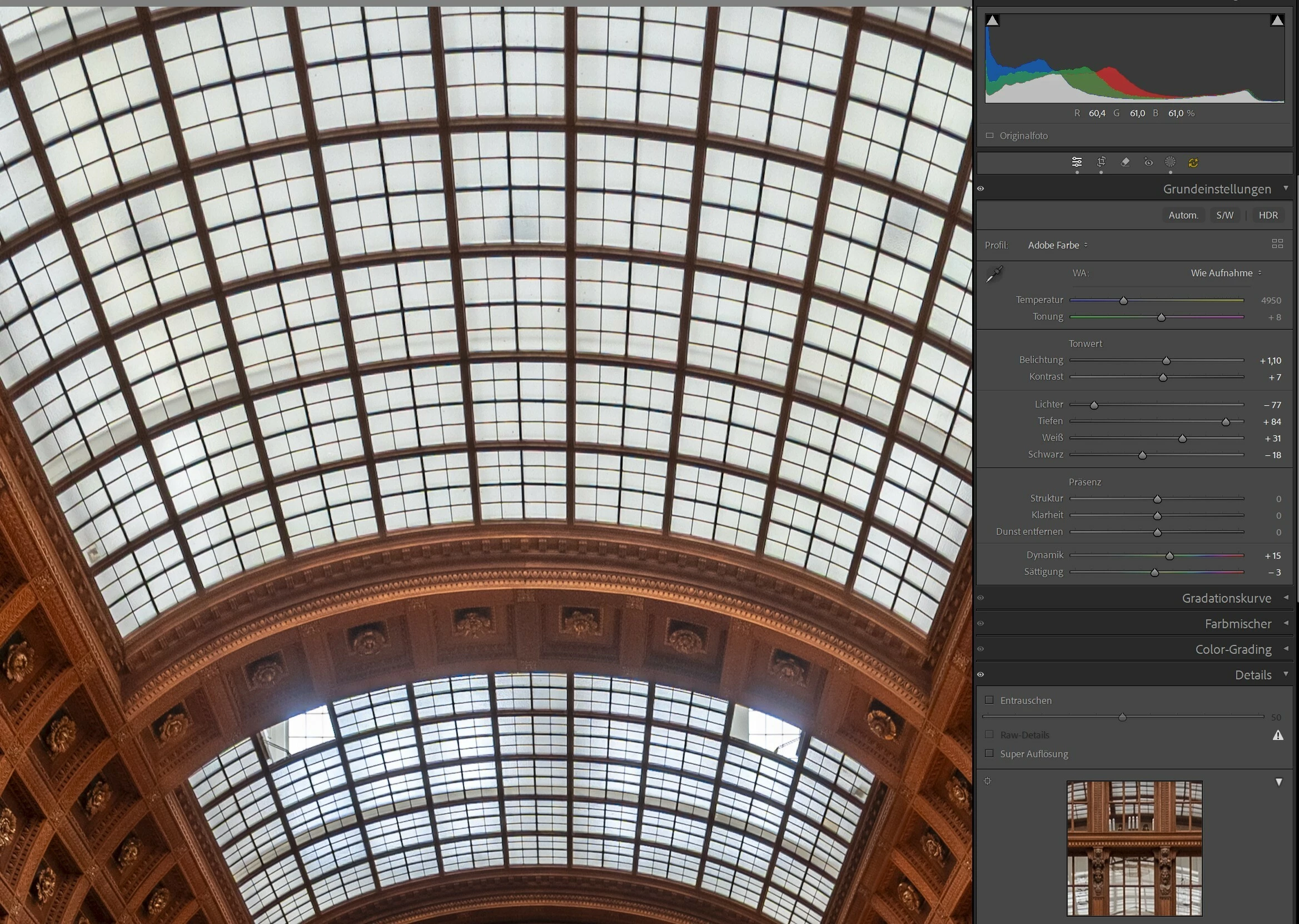Toggle shadow clipping indicator in histogram
The image size is (1299, 924).
[x=992, y=21]
